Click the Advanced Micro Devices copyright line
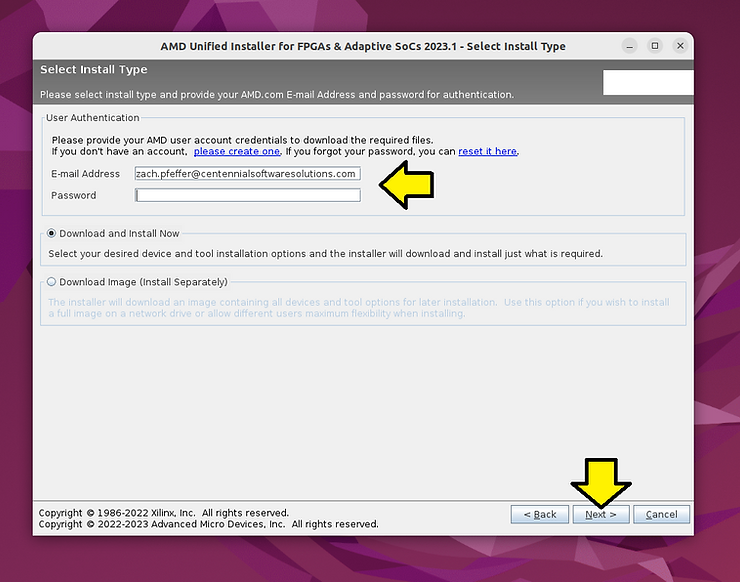This screenshot has height=582, width=740. [x=209, y=524]
